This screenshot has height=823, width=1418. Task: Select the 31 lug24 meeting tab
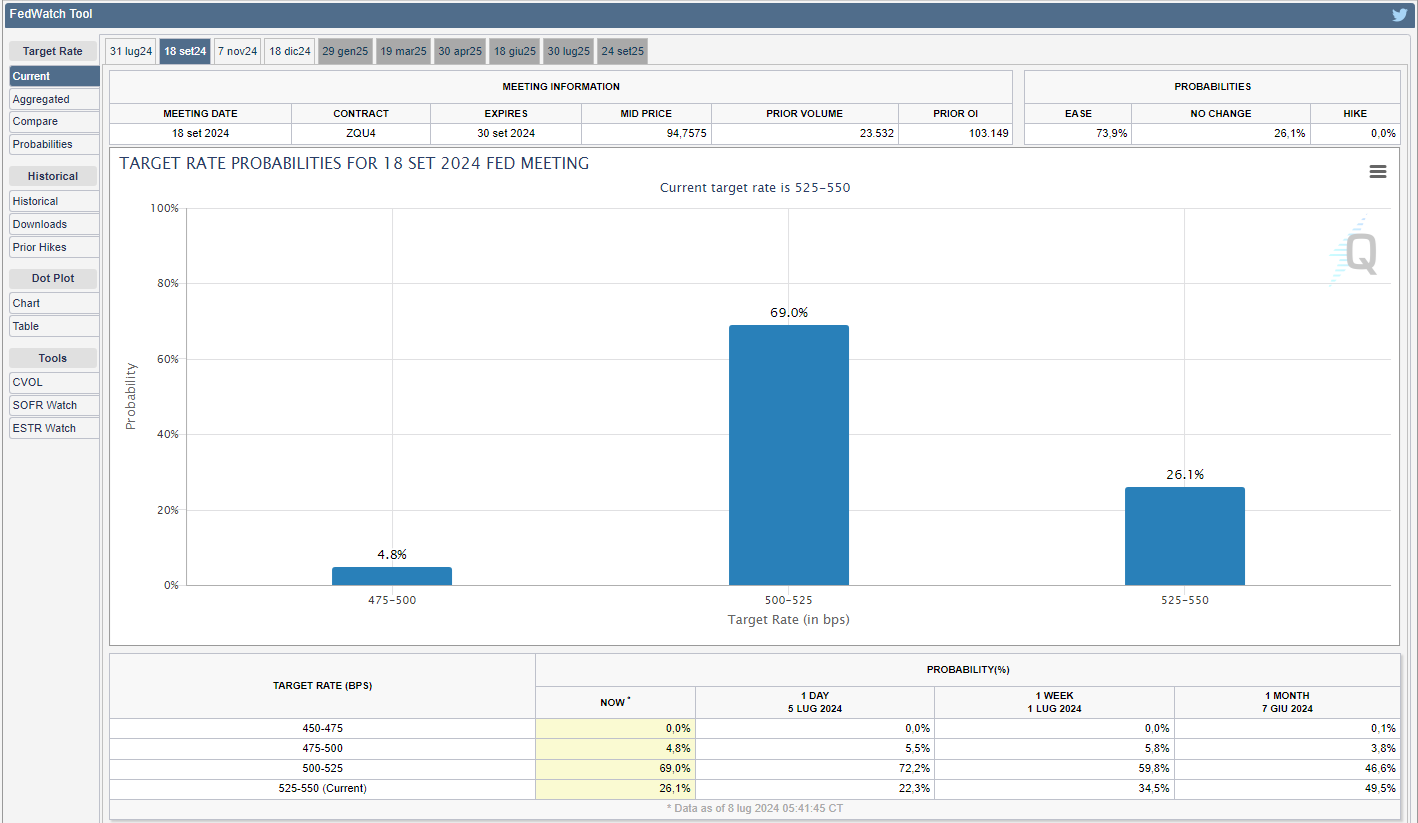click(x=131, y=51)
